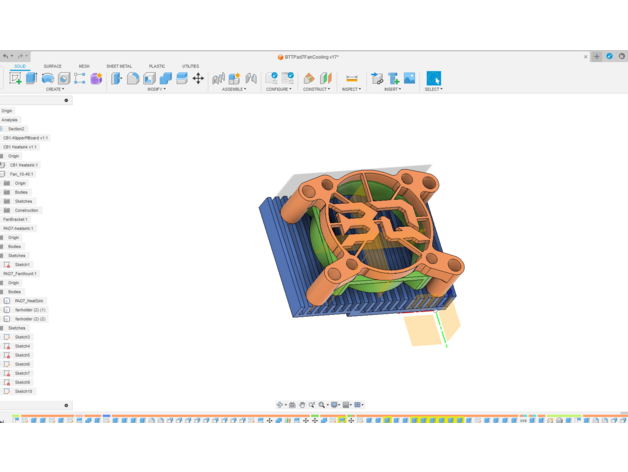Click the Fillet icon in Modify group

(133, 78)
